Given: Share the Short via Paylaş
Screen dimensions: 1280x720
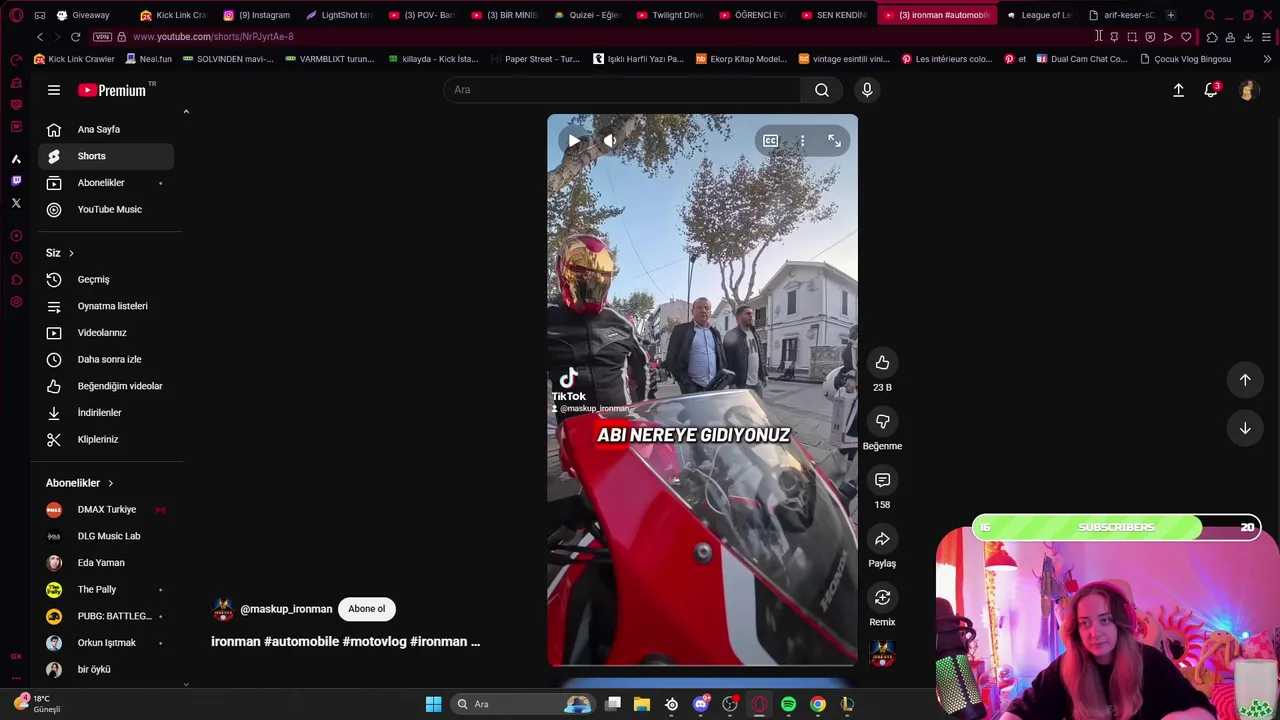Looking at the screenshot, I should pyautogui.click(x=882, y=539).
